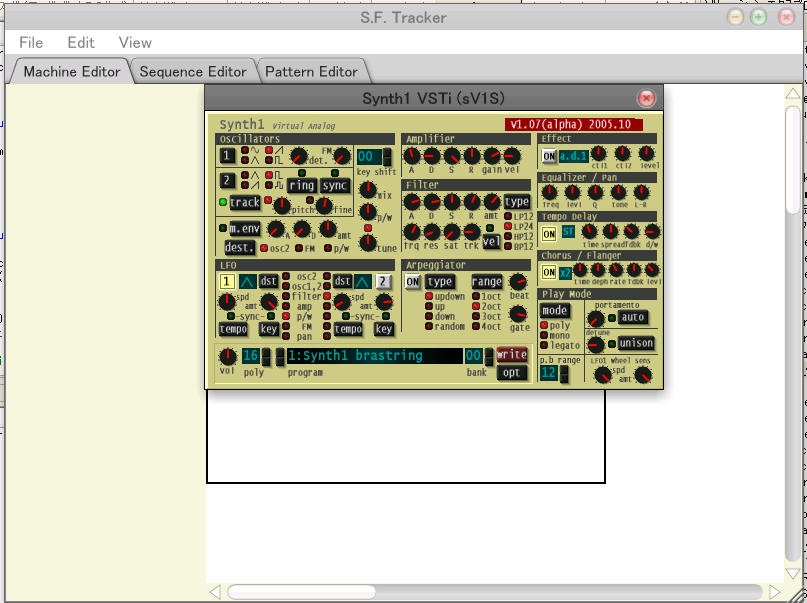Image resolution: width=807 pixels, height=603 pixels.
Task: Select LFO 1 number button
Action: coord(227,282)
